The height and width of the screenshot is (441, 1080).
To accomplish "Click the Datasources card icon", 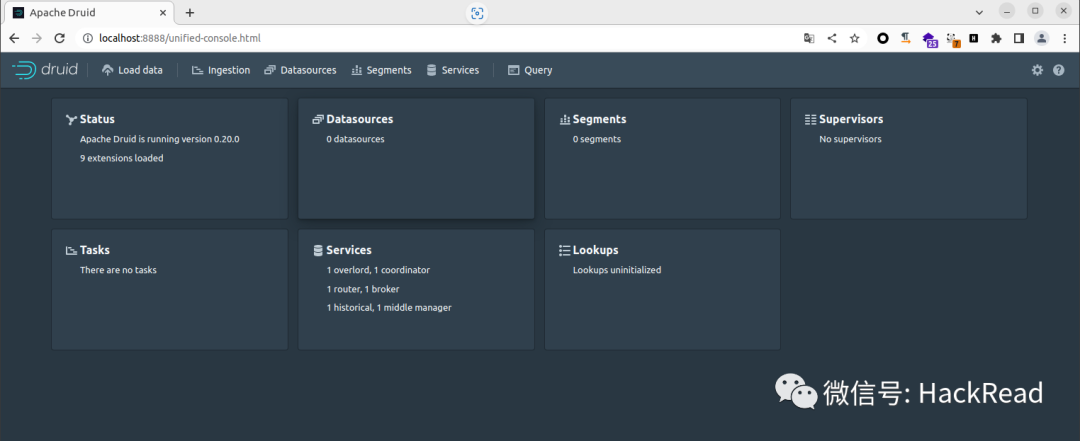I will click(x=318, y=120).
